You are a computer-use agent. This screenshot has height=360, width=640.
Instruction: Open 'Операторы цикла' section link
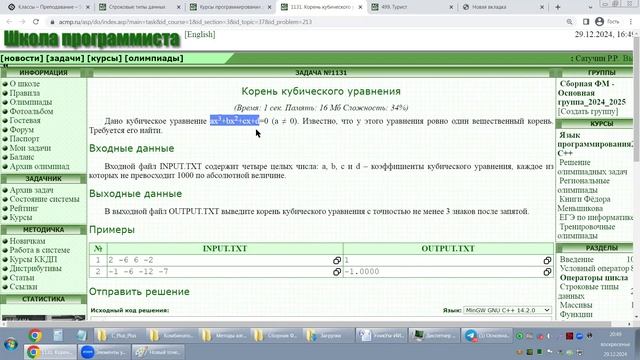pos(594,278)
